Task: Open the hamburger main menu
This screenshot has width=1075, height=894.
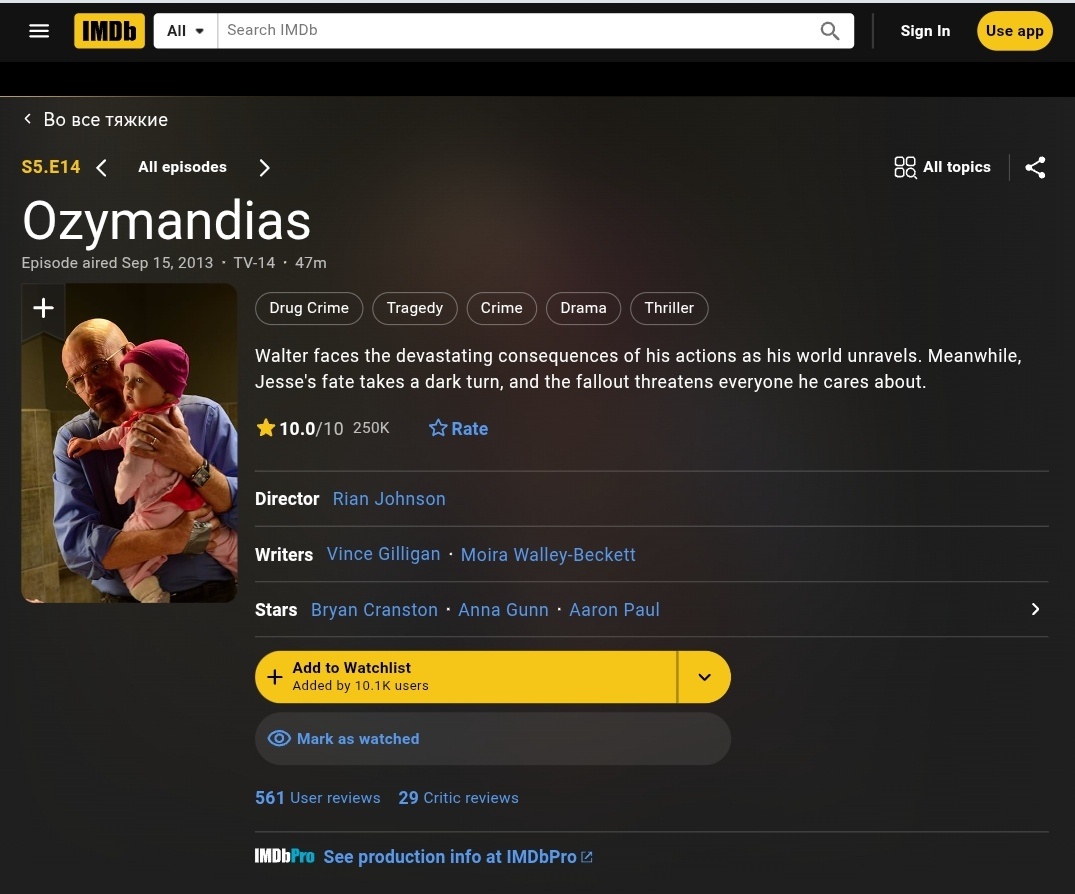Action: pos(39,31)
